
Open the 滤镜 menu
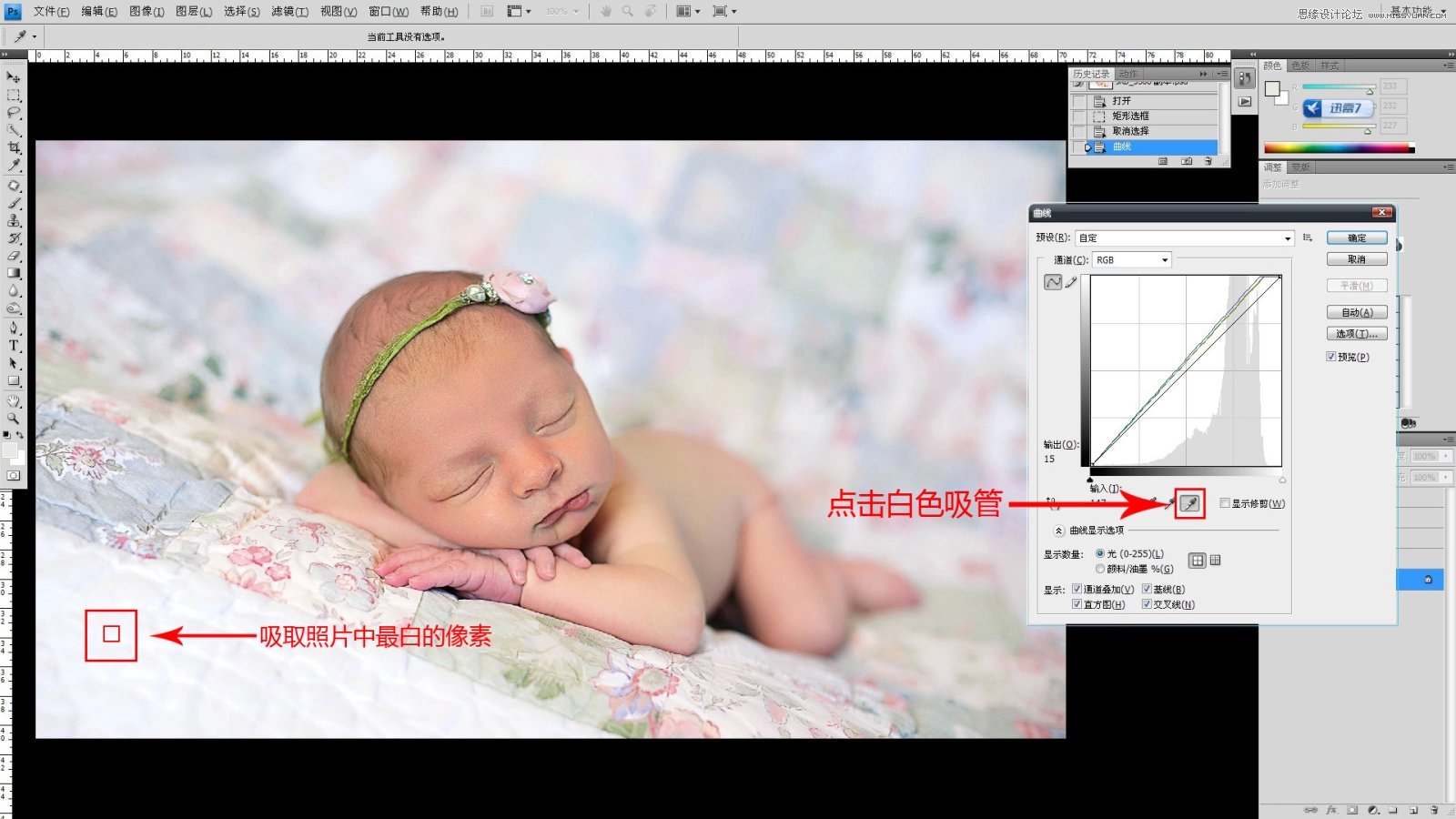[x=288, y=12]
